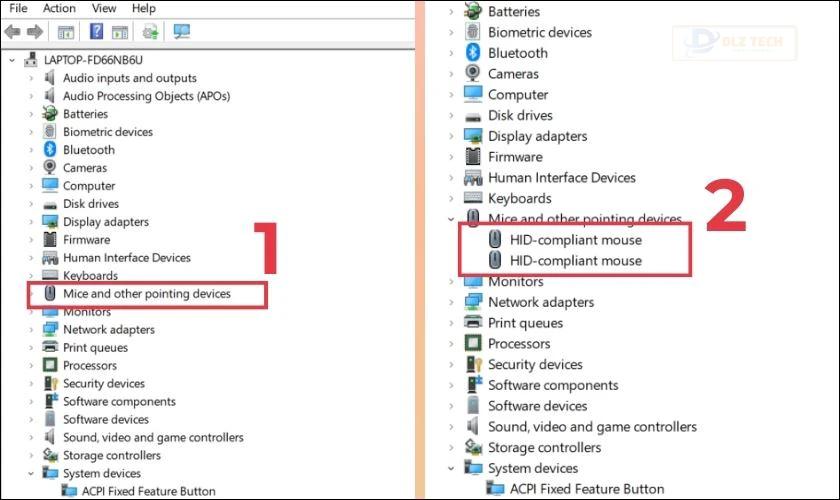Click the Mice and other pointing devices item boxed in red
Screen dimensions: 840x500
point(147,294)
